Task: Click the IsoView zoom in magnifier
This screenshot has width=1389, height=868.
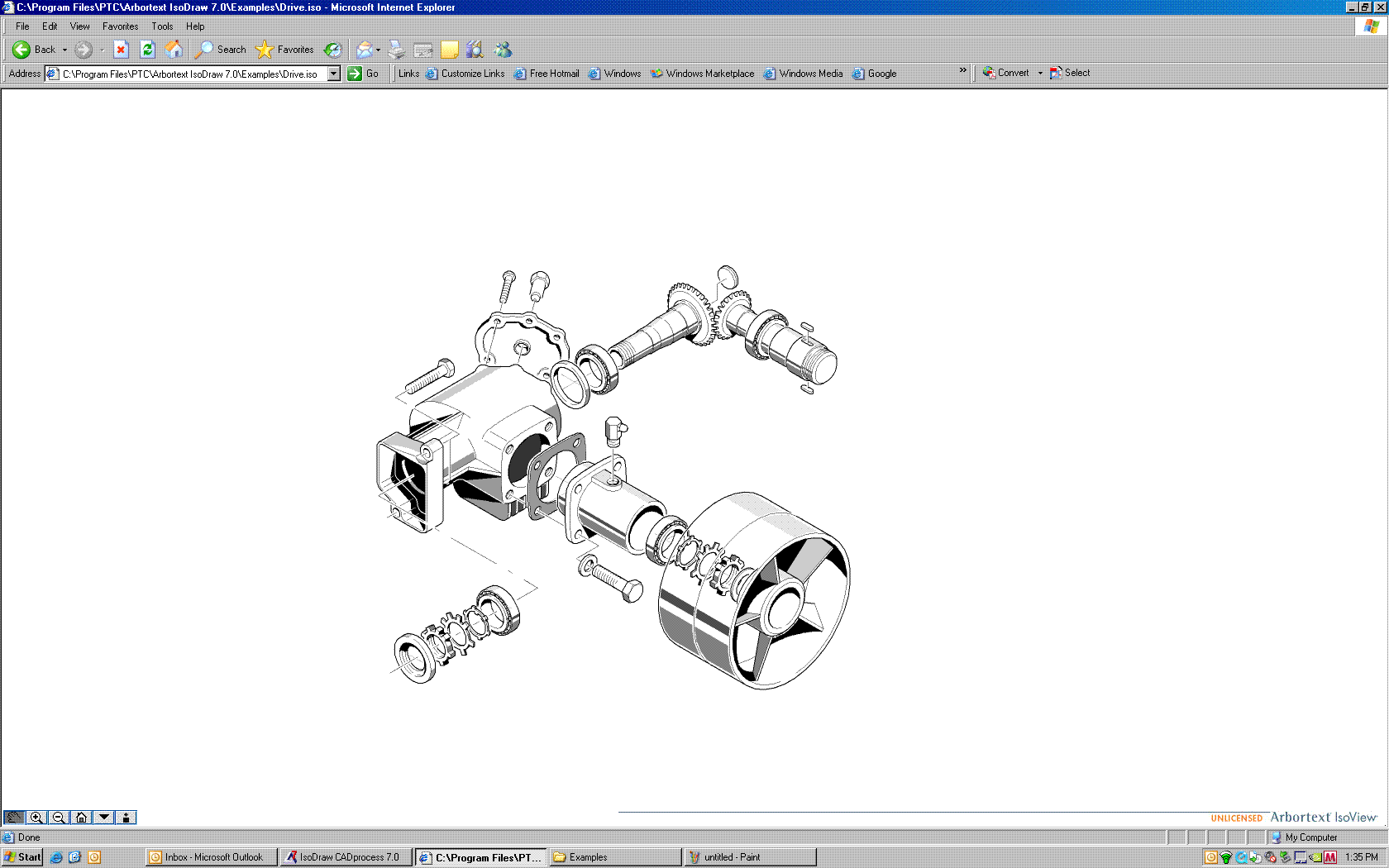Action: 36,818
